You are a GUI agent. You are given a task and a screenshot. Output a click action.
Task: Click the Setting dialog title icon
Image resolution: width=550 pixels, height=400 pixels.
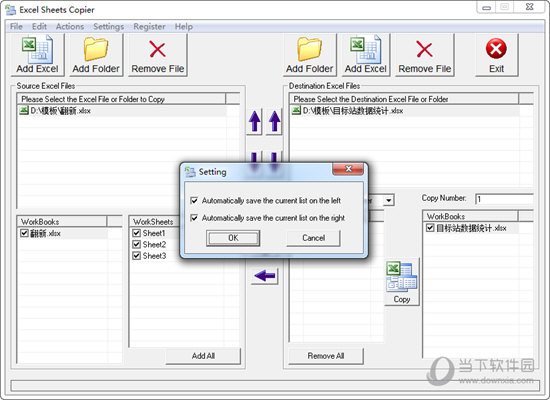click(190, 172)
